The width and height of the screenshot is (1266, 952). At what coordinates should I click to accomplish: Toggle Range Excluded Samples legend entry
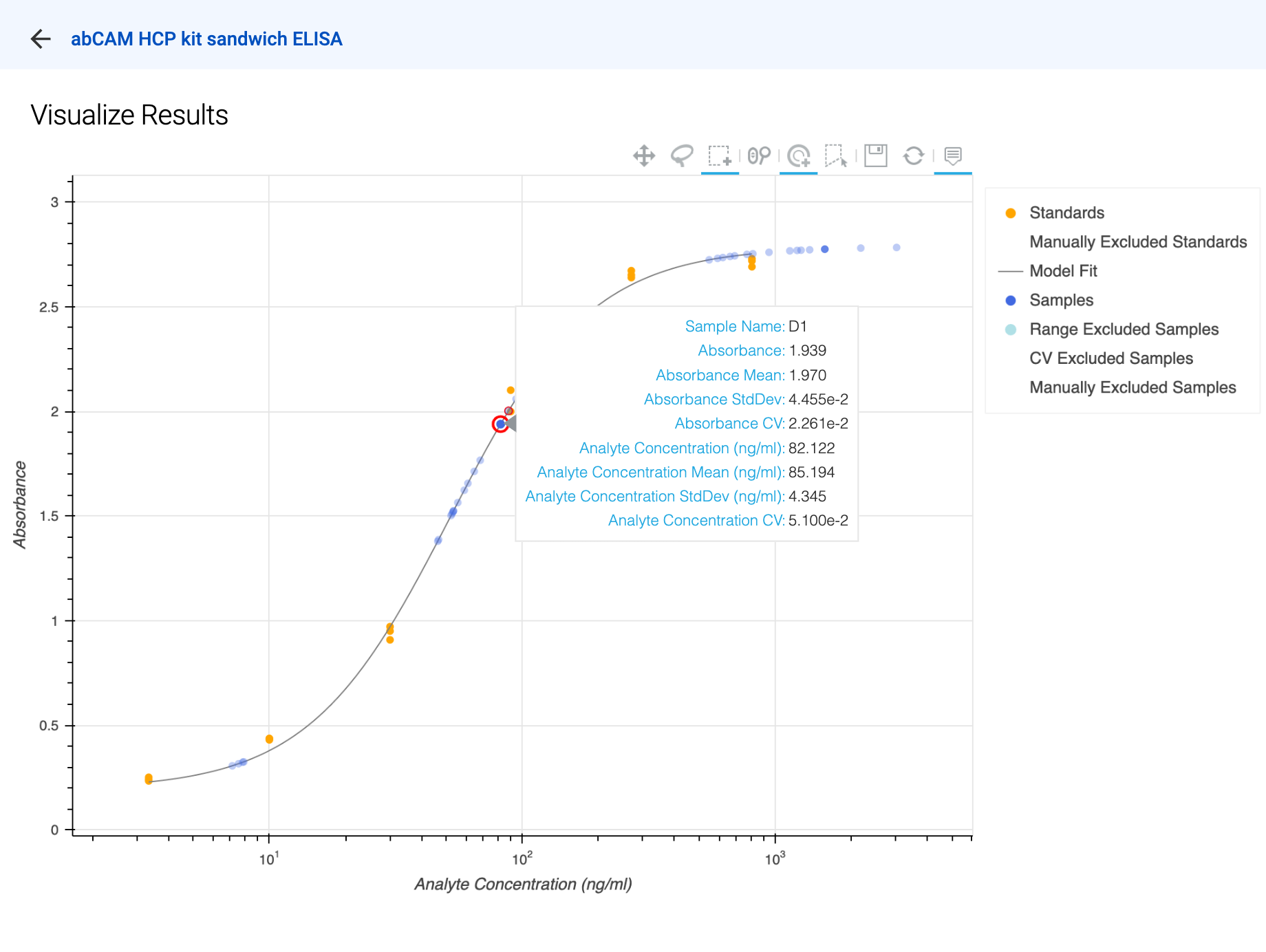[x=1123, y=329]
